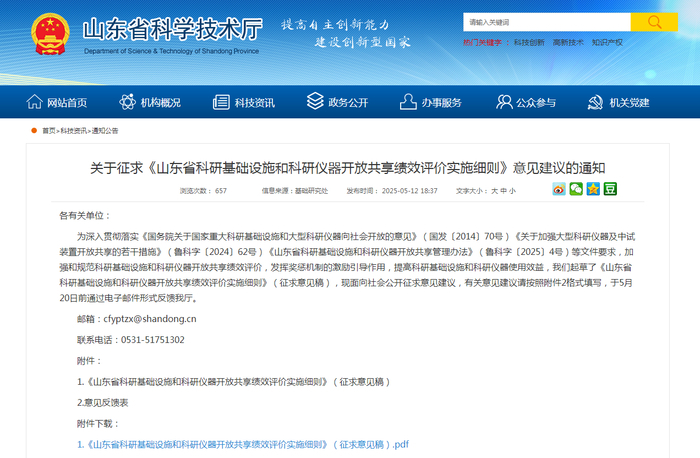The width and height of the screenshot is (700, 458).
Task: Focus the keyword search input field
Action: 547,22
